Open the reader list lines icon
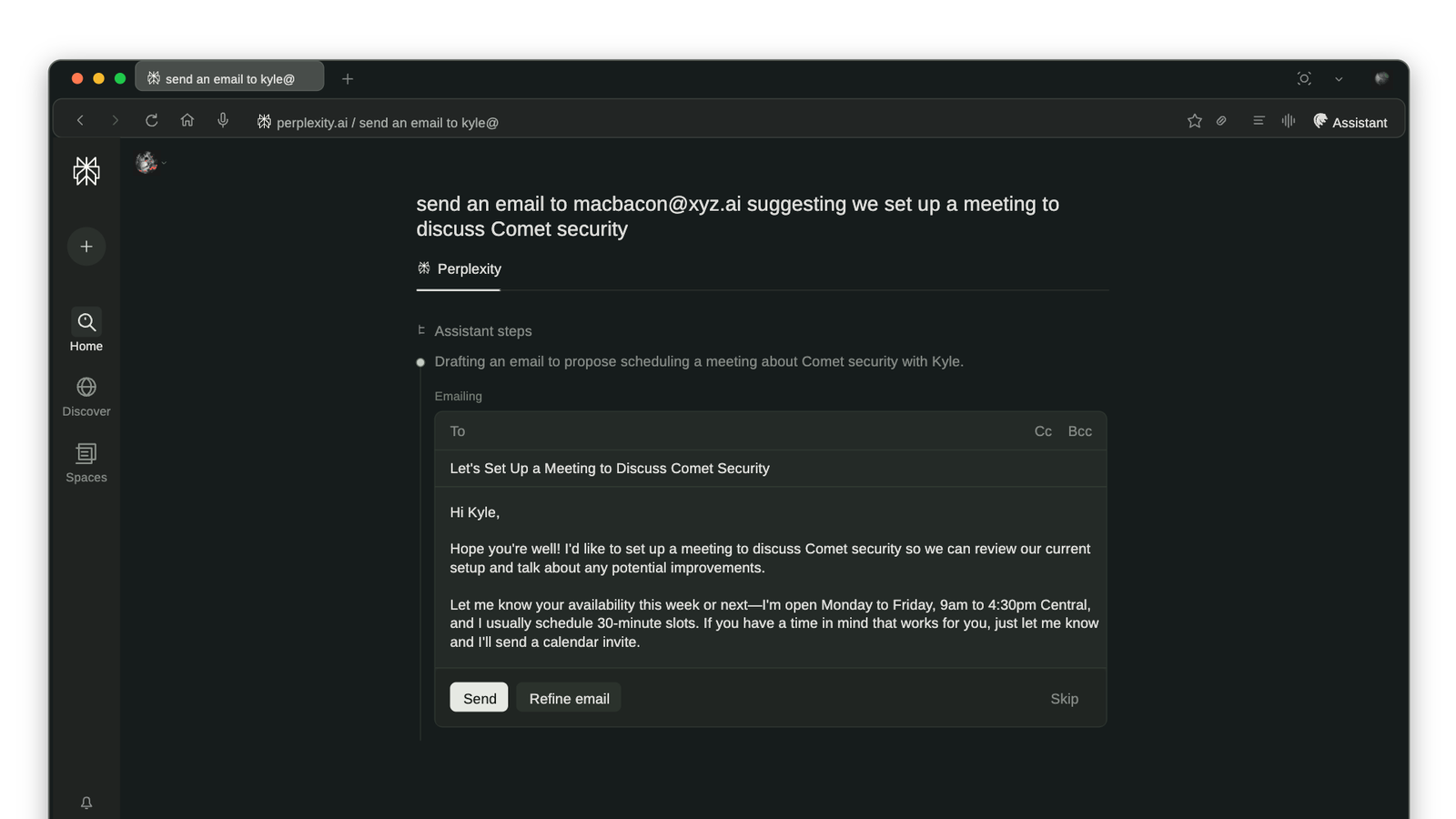Viewport: 1456px width, 819px height. tap(1259, 121)
